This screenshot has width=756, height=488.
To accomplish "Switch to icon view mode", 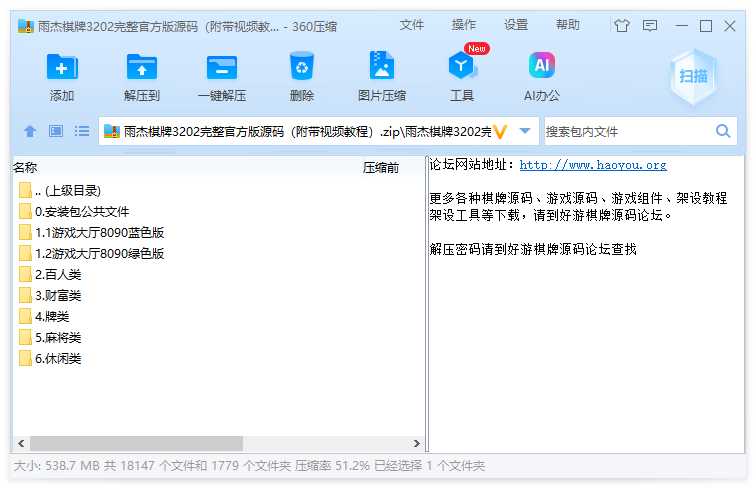I will click(x=56, y=131).
